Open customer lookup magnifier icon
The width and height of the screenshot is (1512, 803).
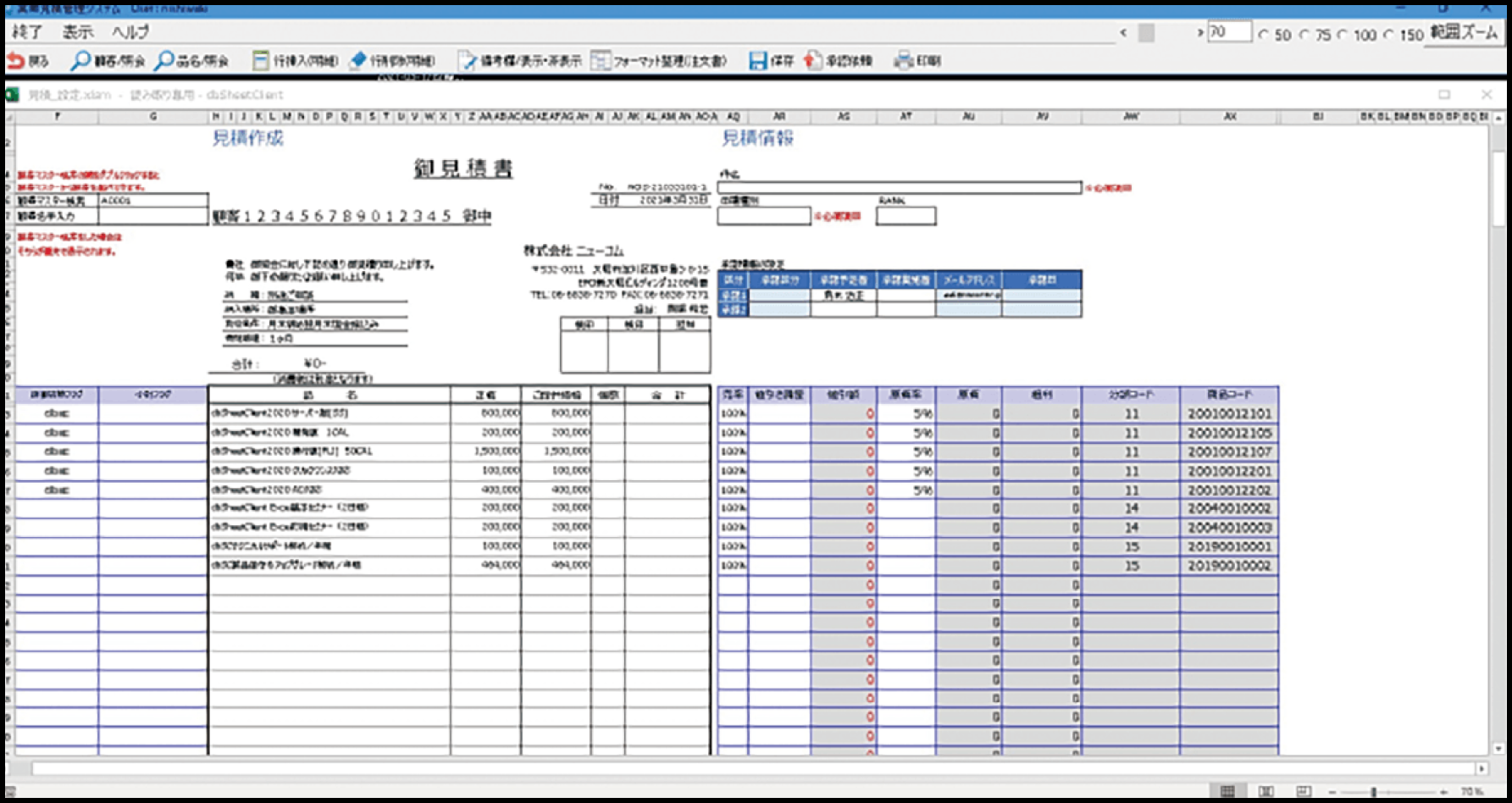click(x=80, y=60)
